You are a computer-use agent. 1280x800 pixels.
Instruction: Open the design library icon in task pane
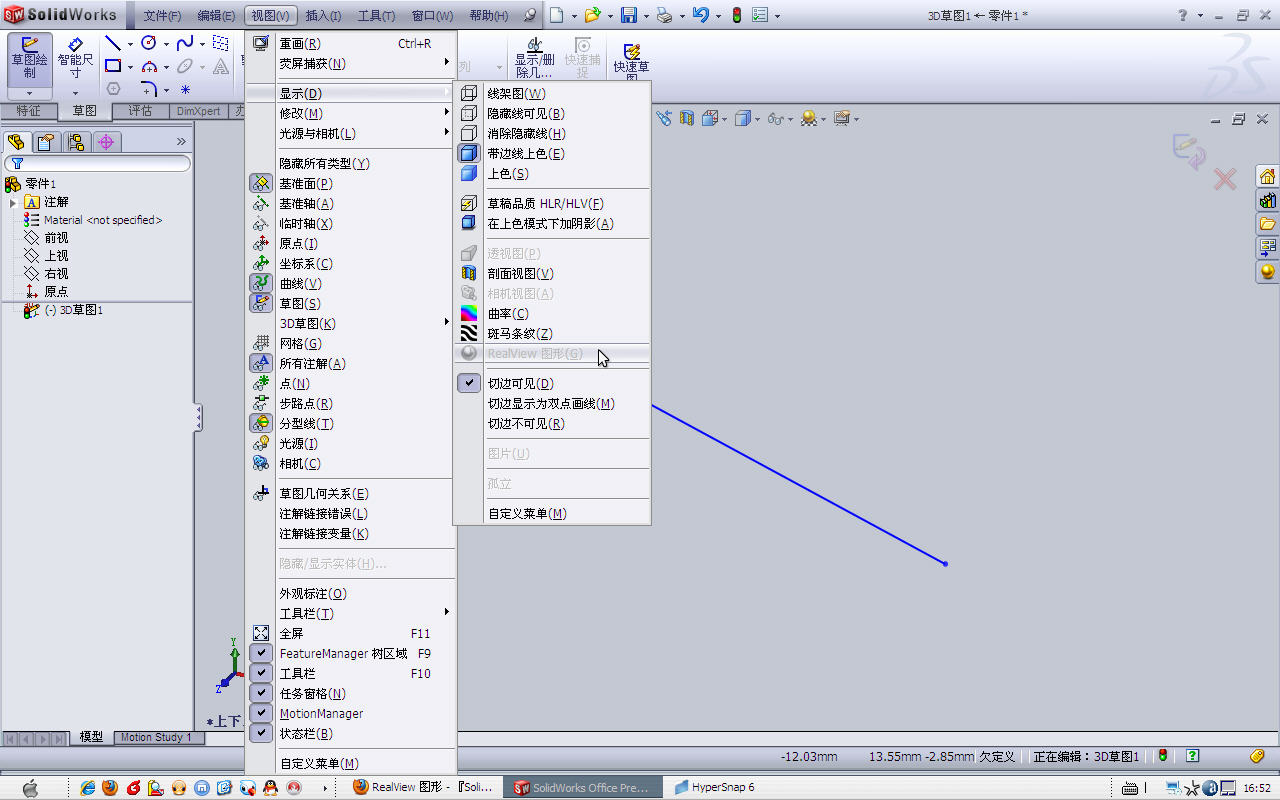click(x=1267, y=200)
